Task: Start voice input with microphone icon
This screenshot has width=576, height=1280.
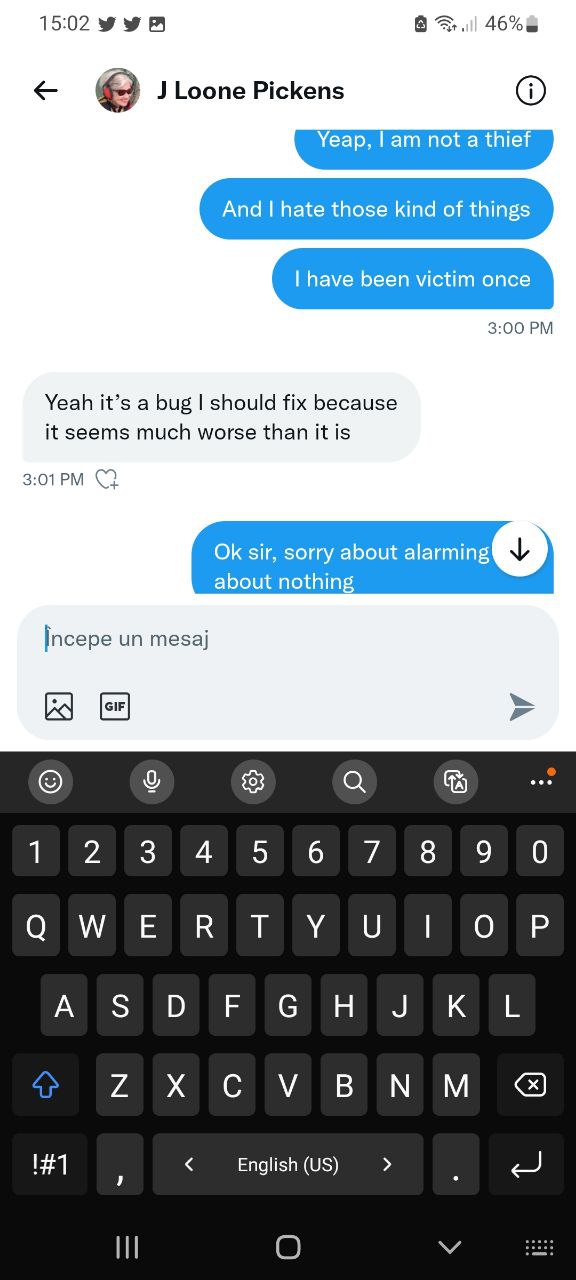Action: click(x=152, y=782)
